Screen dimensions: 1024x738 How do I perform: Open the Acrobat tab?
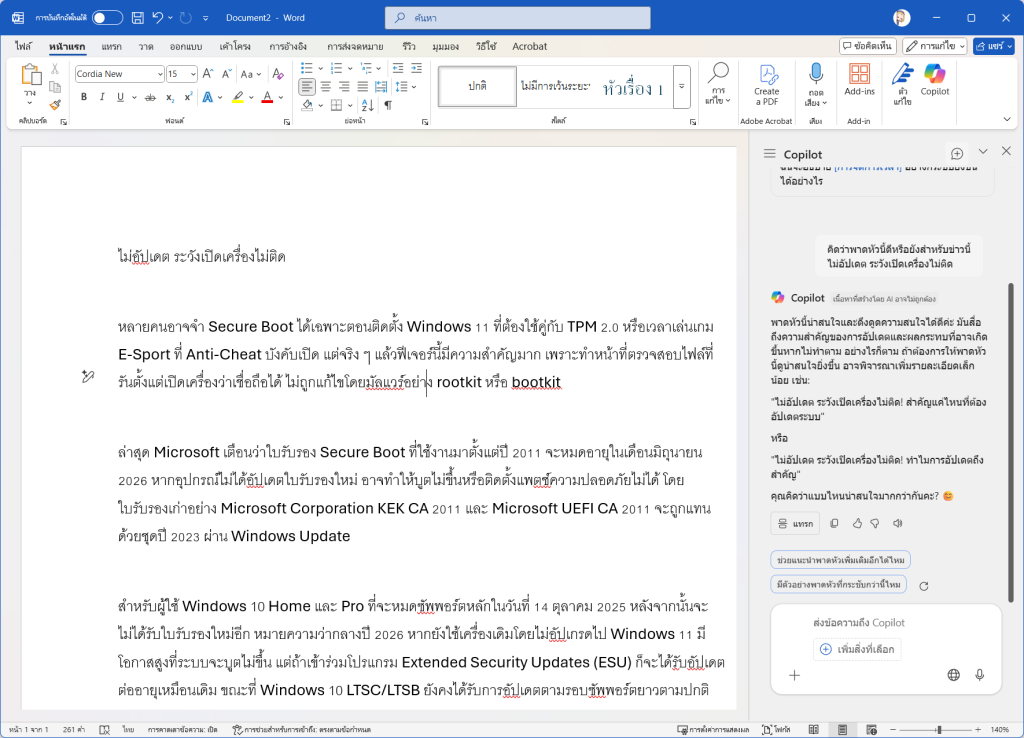tap(530, 46)
